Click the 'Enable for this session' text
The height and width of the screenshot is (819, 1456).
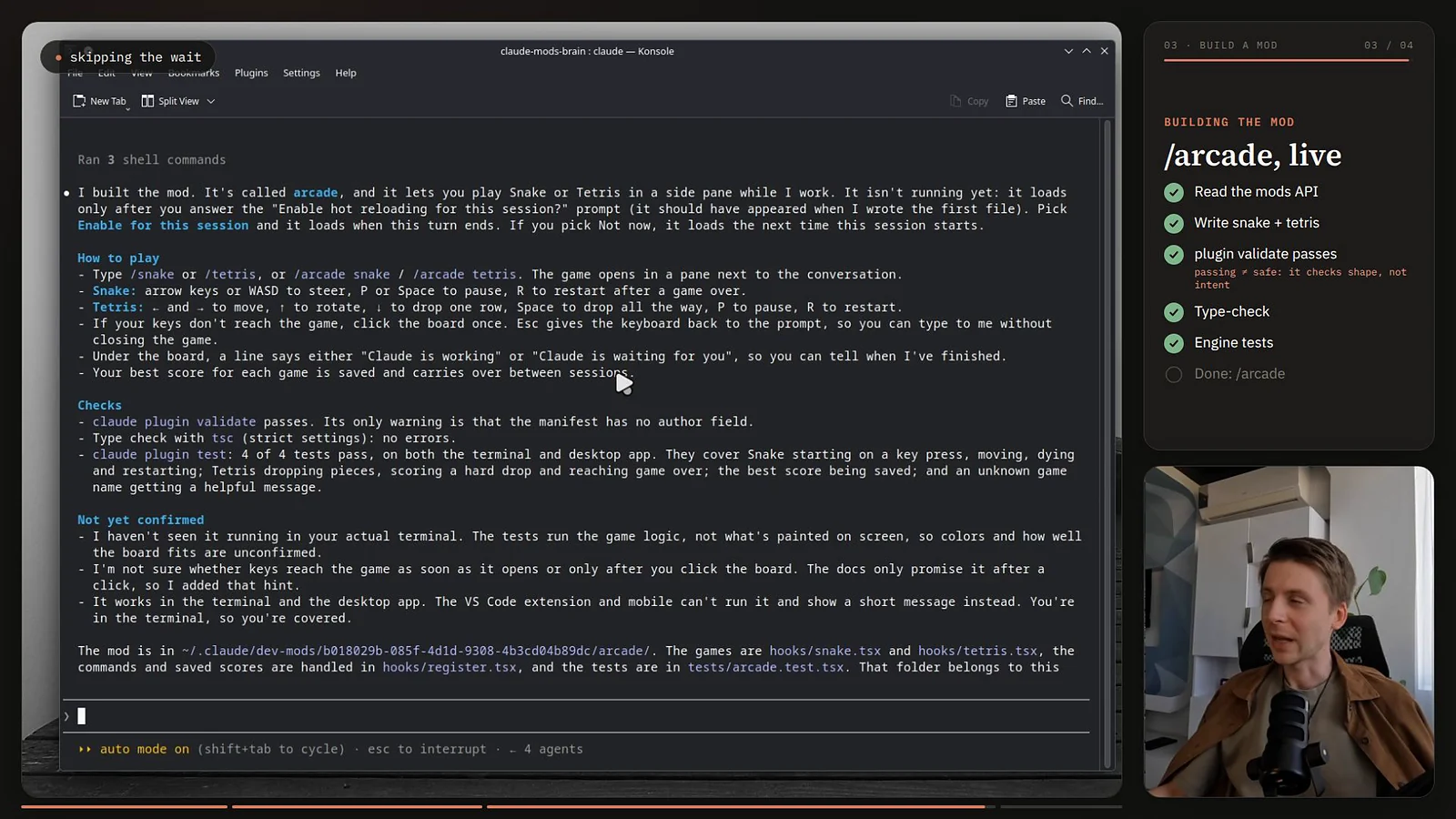(163, 226)
